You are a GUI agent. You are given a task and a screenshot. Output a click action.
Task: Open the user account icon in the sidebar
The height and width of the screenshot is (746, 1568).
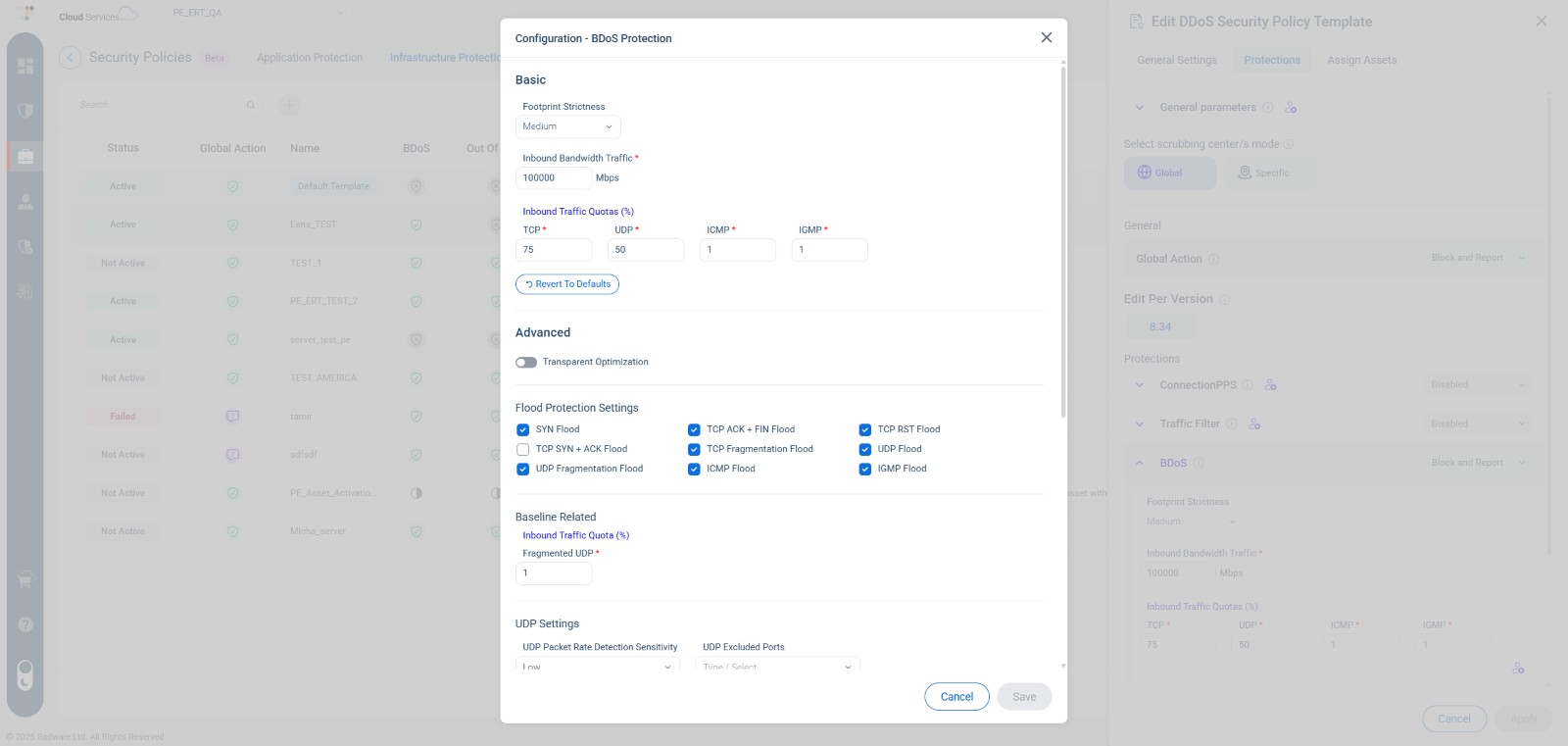pos(25,202)
